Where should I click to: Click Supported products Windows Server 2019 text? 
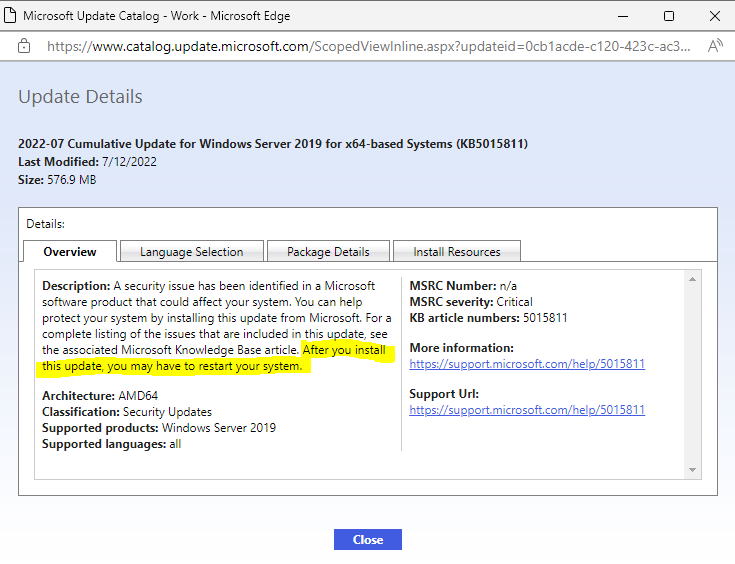click(x=159, y=428)
